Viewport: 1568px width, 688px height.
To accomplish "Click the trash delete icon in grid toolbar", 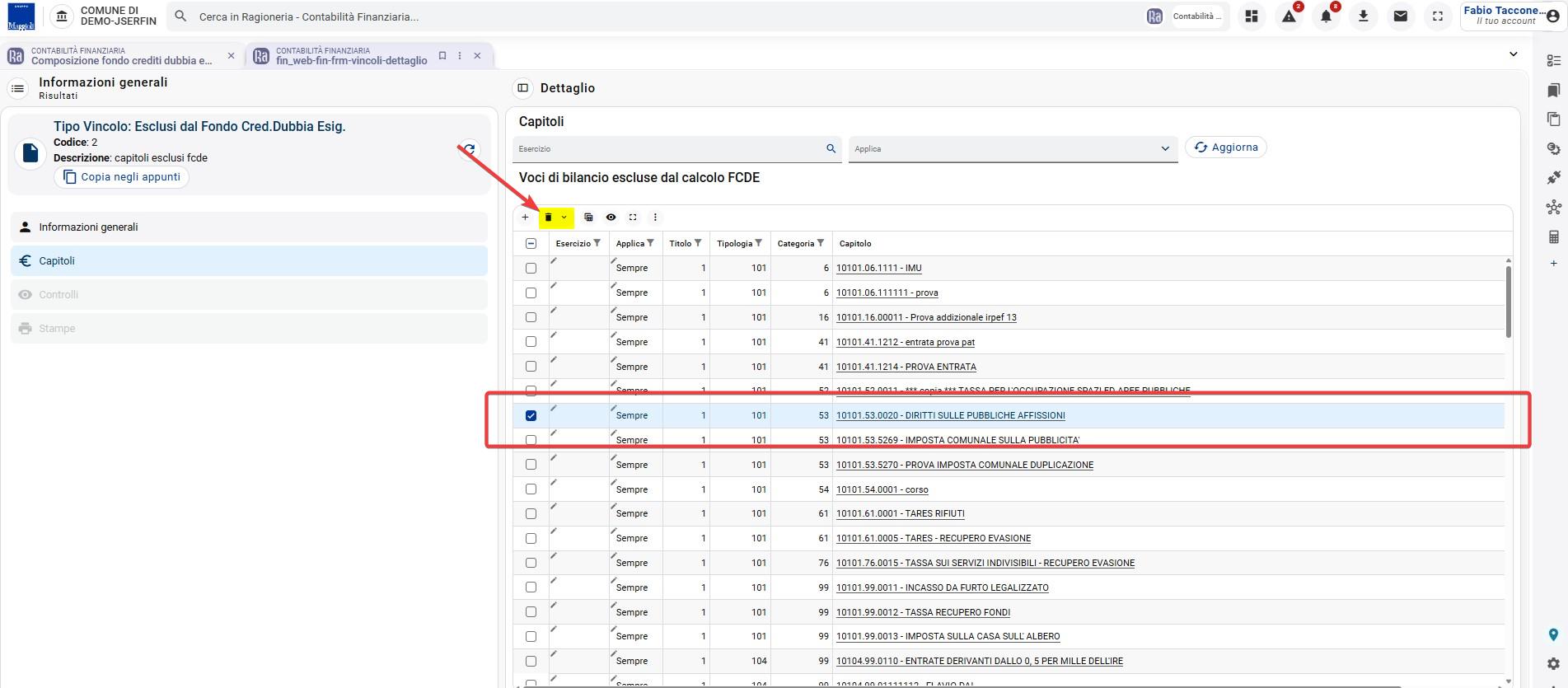I will pyautogui.click(x=548, y=218).
